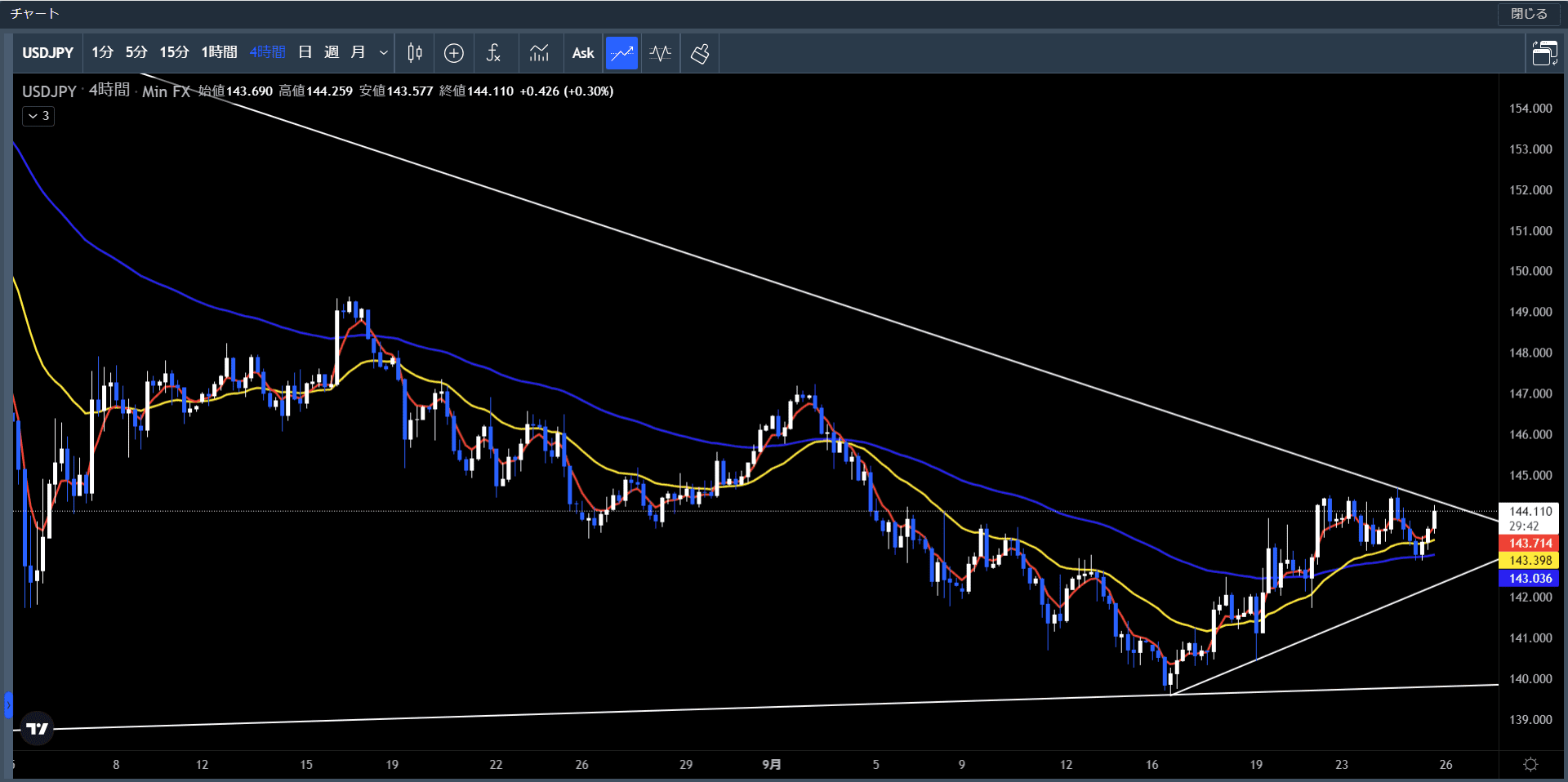1568x782 pixels.
Task: Open the indicators (fx) menu
Action: click(493, 53)
